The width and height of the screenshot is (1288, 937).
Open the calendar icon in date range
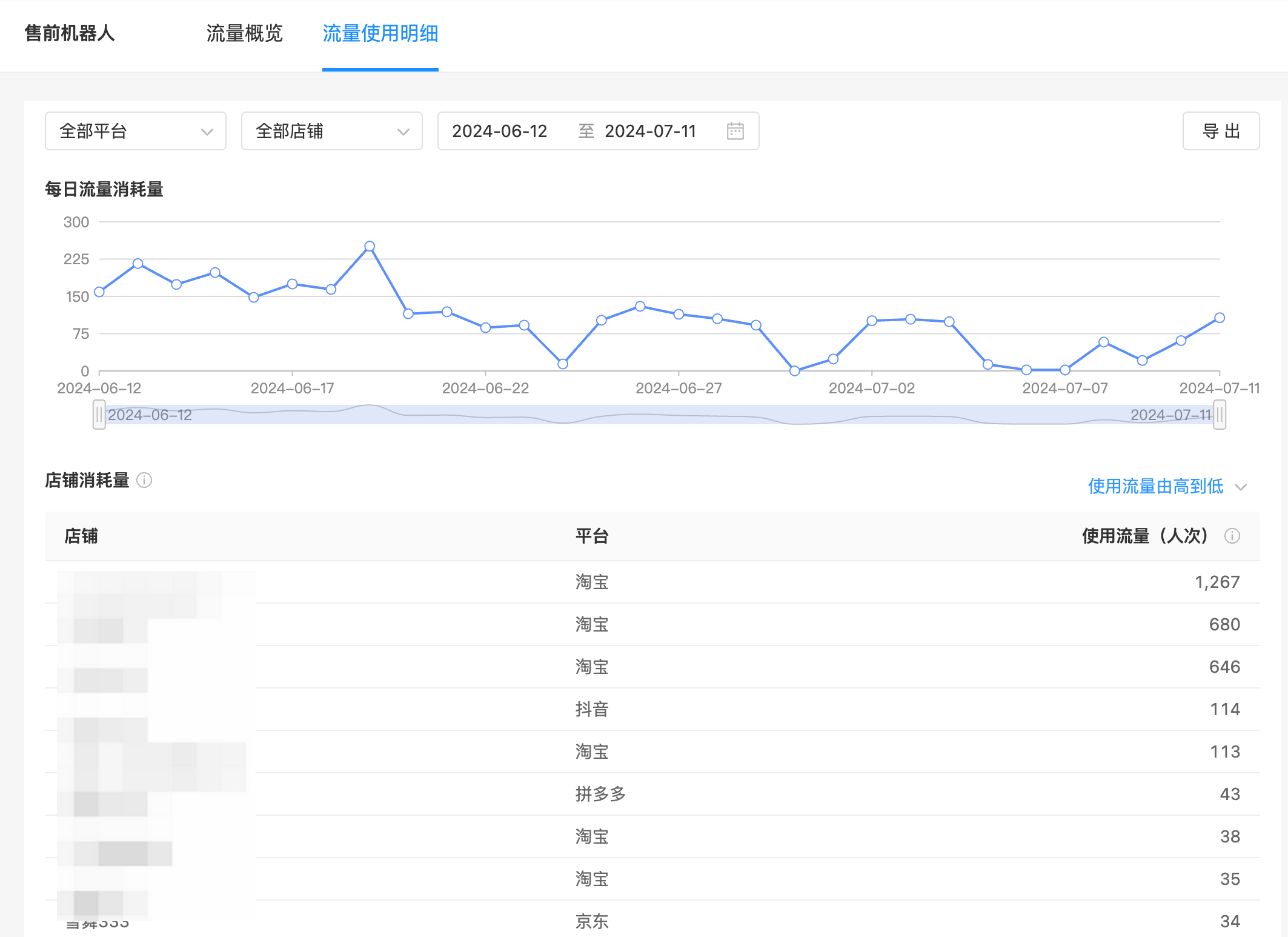(735, 131)
